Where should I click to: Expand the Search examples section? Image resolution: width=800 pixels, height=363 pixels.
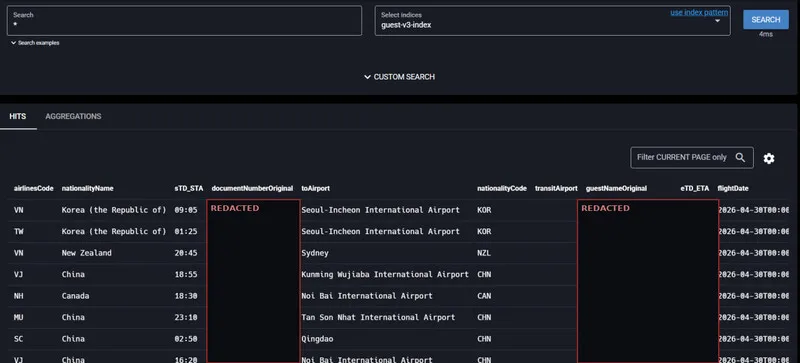coord(35,43)
